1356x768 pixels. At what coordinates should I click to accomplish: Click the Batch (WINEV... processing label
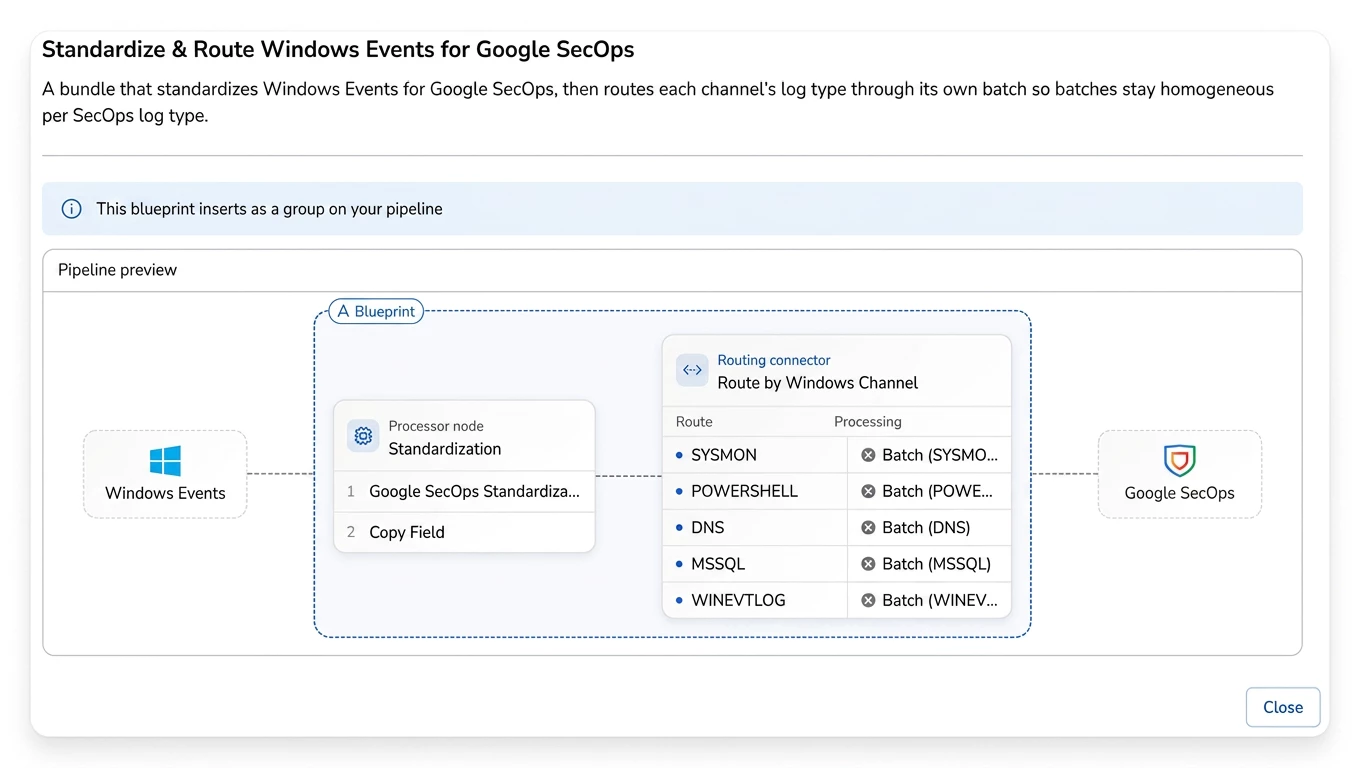point(940,600)
